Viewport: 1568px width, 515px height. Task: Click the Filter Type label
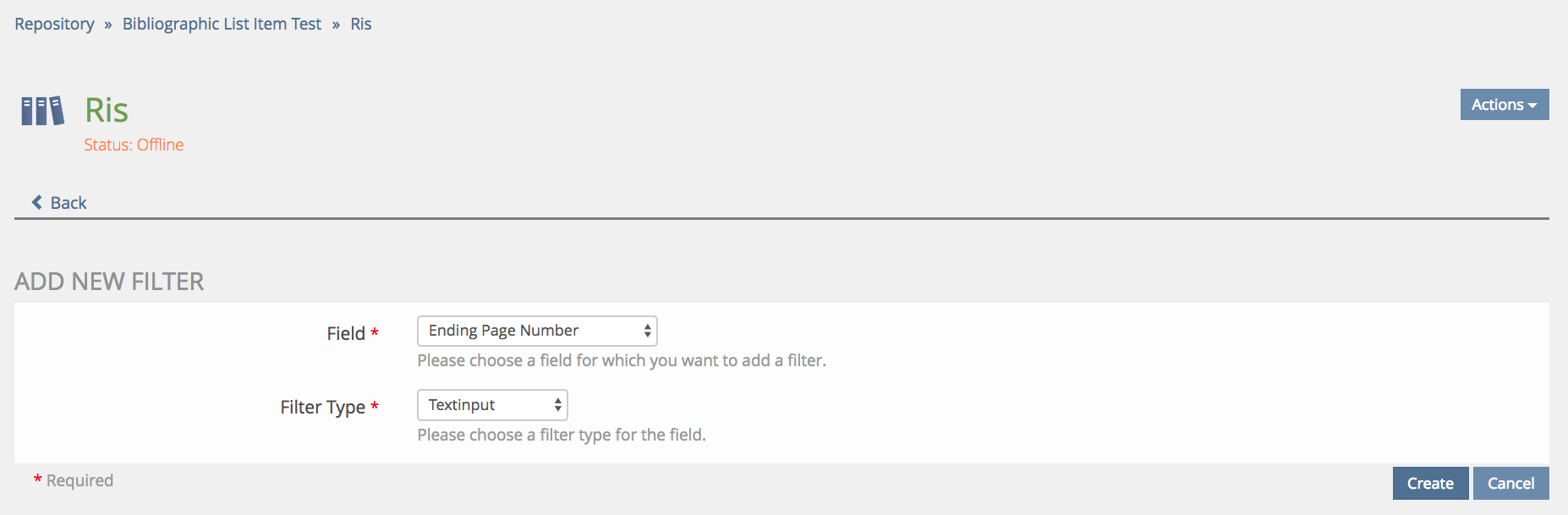click(322, 408)
